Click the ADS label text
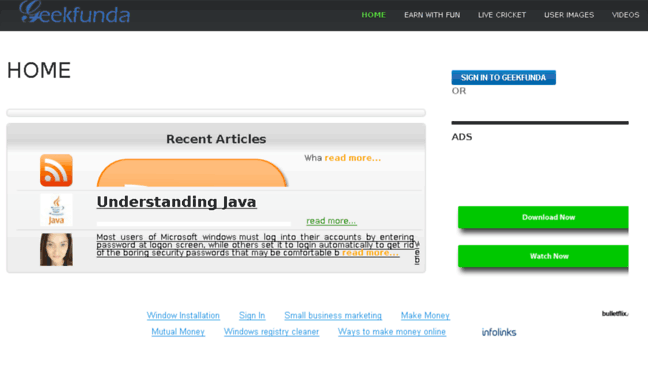The image size is (648, 365). click(x=462, y=137)
